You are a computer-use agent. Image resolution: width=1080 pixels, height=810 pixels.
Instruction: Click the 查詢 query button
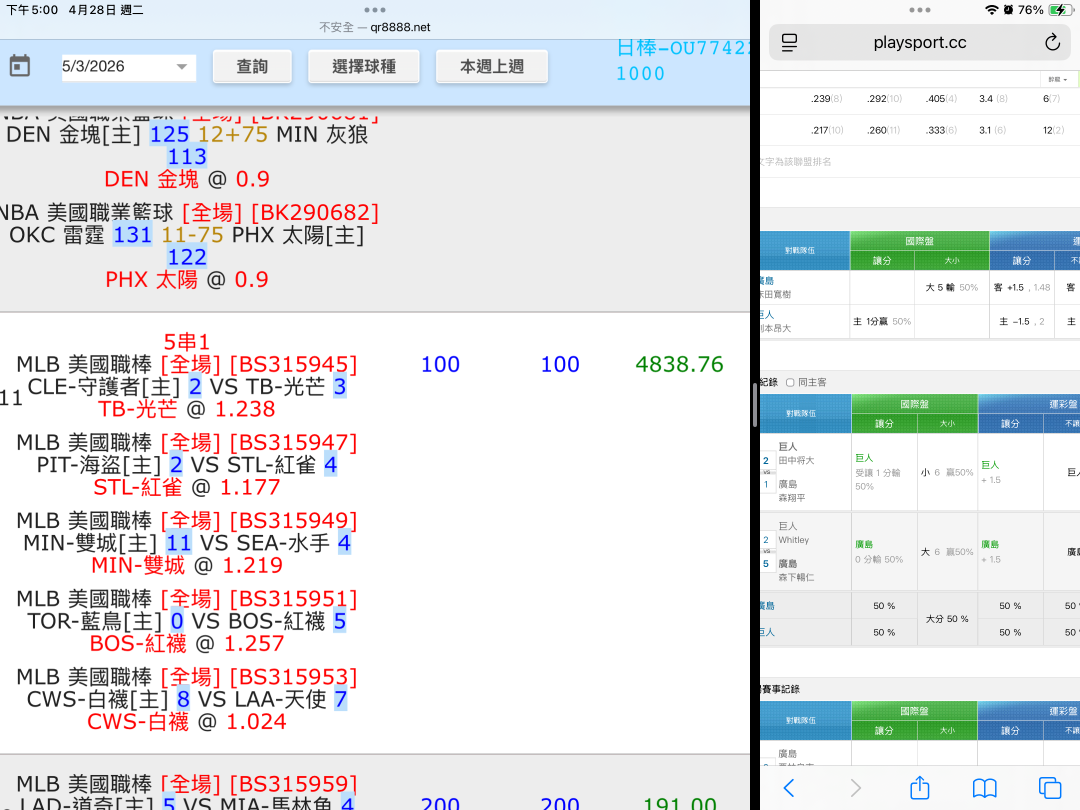(x=252, y=67)
